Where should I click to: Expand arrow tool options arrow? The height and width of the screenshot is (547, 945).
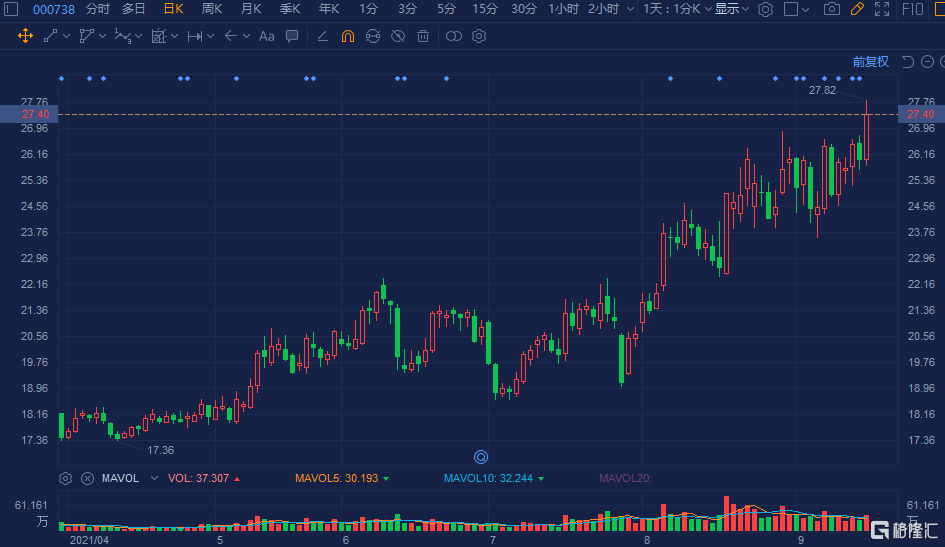(246, 36)
